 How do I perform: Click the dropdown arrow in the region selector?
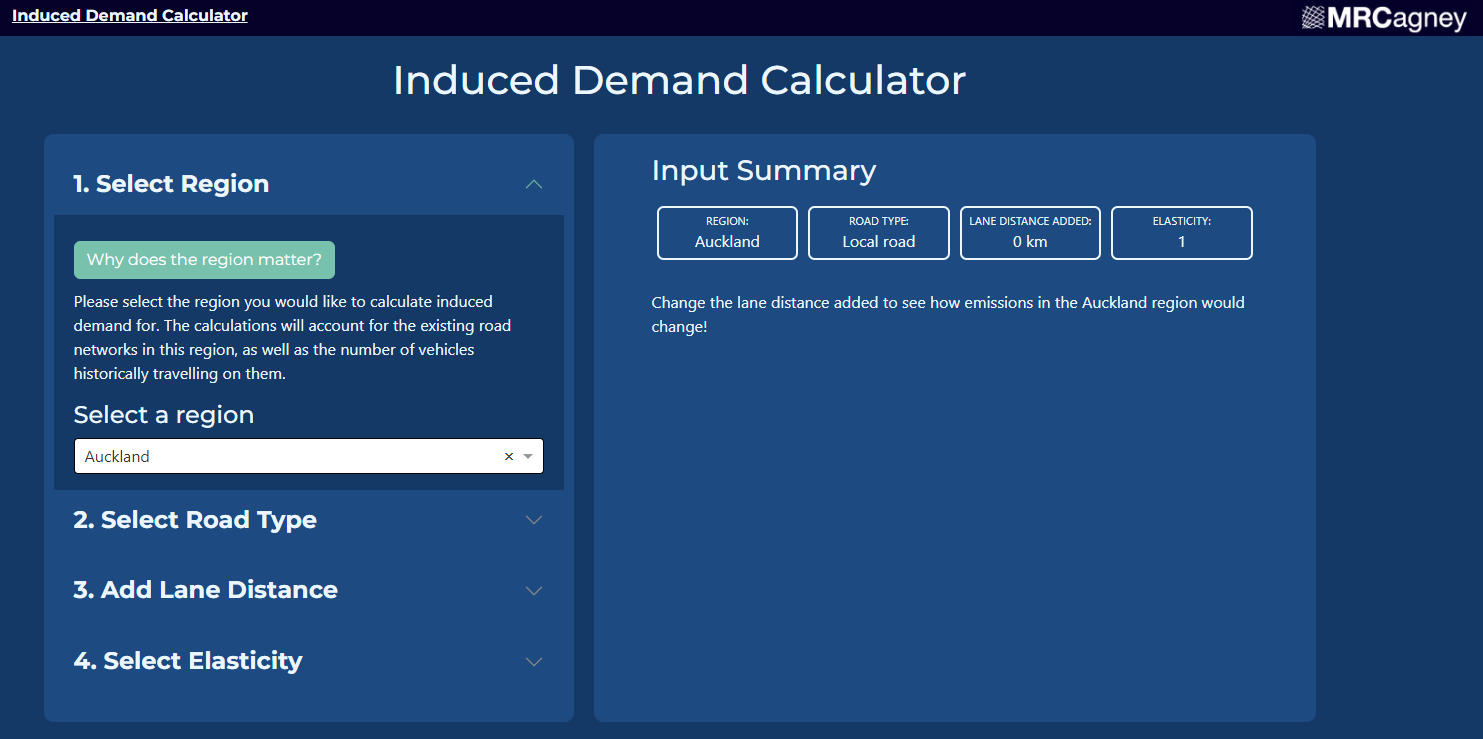click(x=528, y=457)
